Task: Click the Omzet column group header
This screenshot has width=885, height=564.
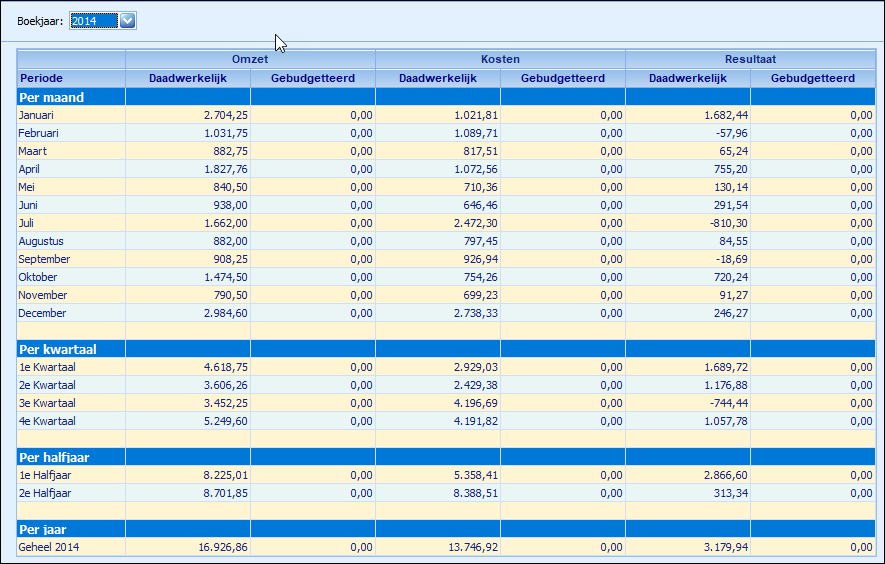Action: pyautogui.click(x=250, y=59)
